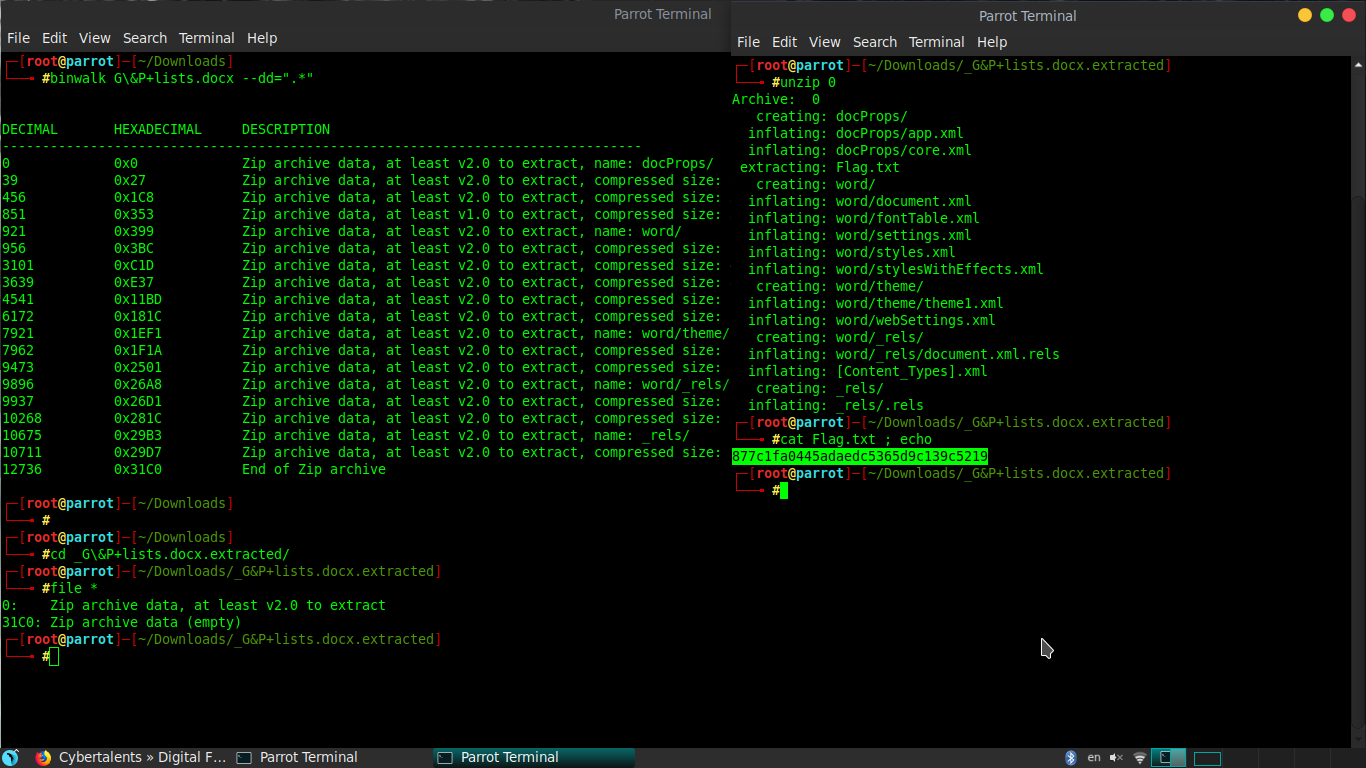Click the terminal icon on the active Parrot Terminal entry
Viewport: 1366px width, 768px height.
(444, 757)
